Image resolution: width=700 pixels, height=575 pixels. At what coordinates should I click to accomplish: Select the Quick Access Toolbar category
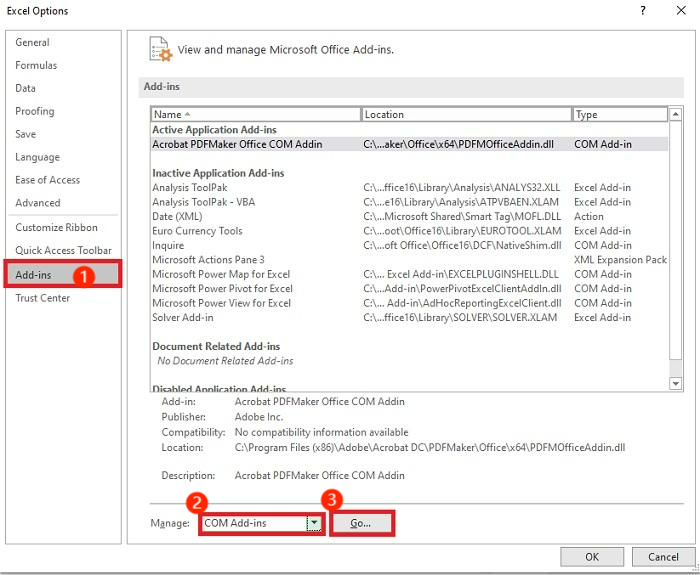tap(63, 250)
